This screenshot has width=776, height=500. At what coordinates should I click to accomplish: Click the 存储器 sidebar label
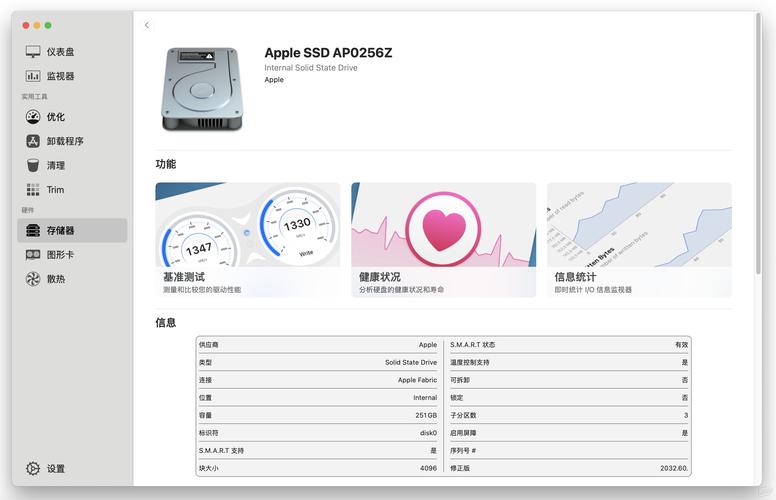(x=60, y=230)
